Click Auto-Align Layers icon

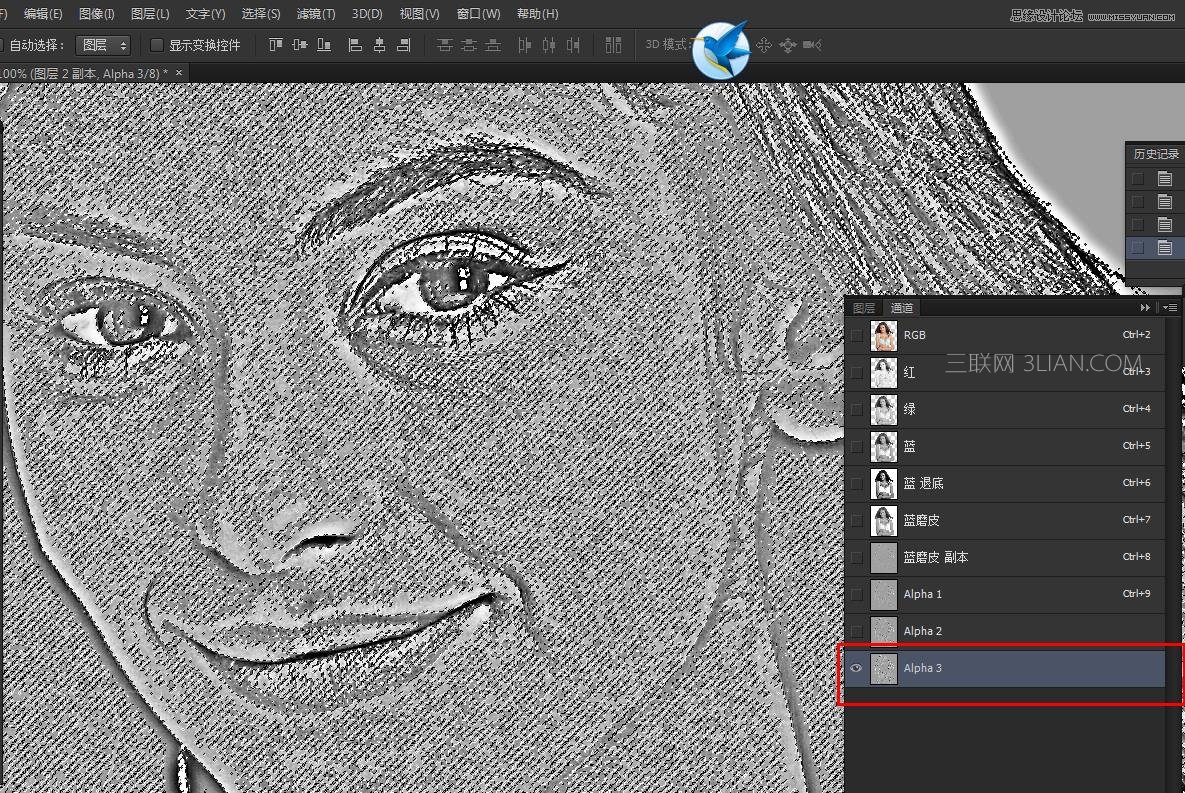pyautogui.click(x=613, y=45)
